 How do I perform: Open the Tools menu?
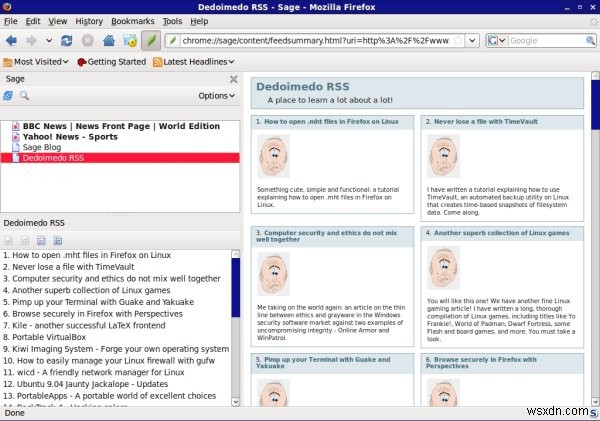coord(172,21)
